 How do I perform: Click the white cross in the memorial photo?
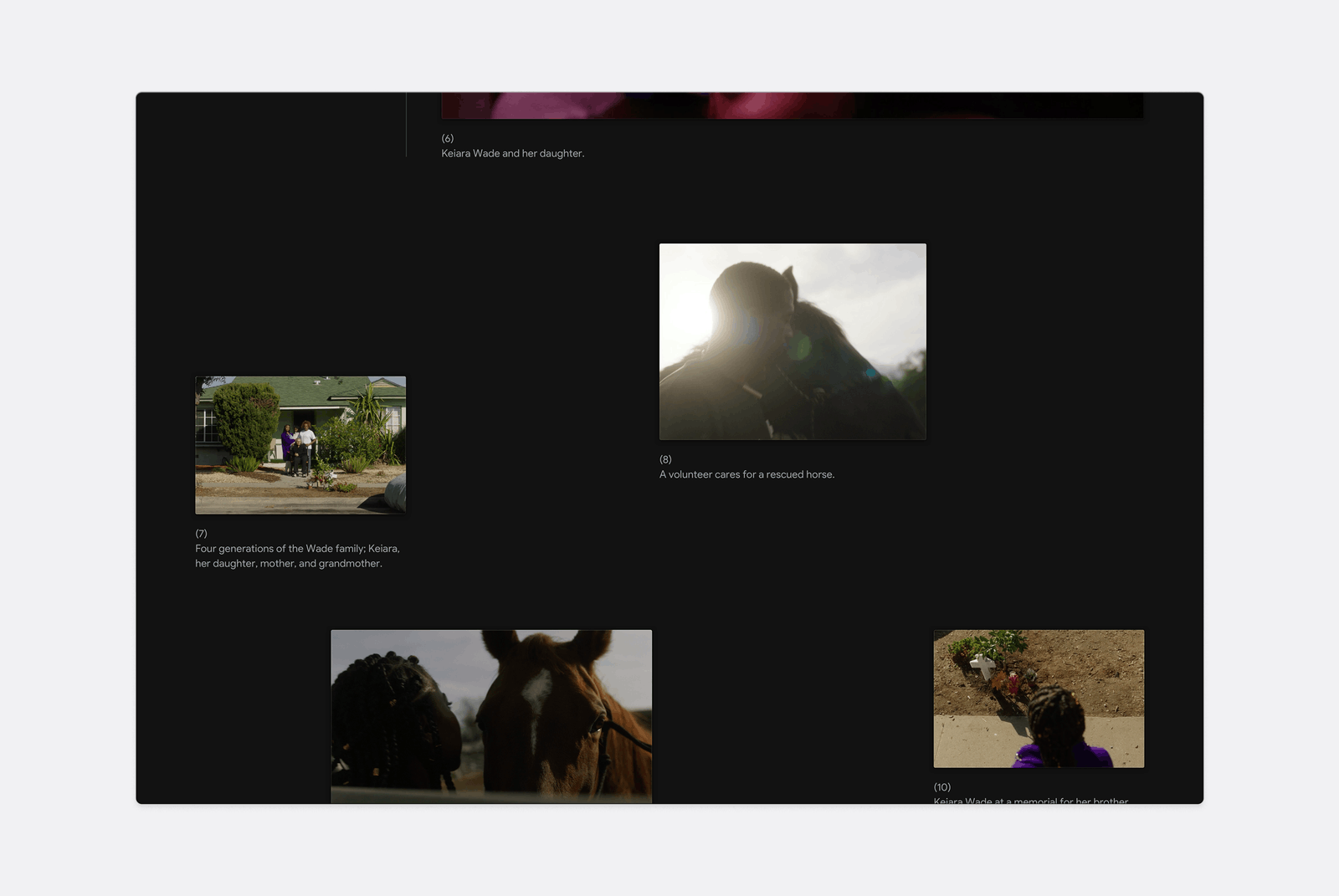[x=982, y=667]
